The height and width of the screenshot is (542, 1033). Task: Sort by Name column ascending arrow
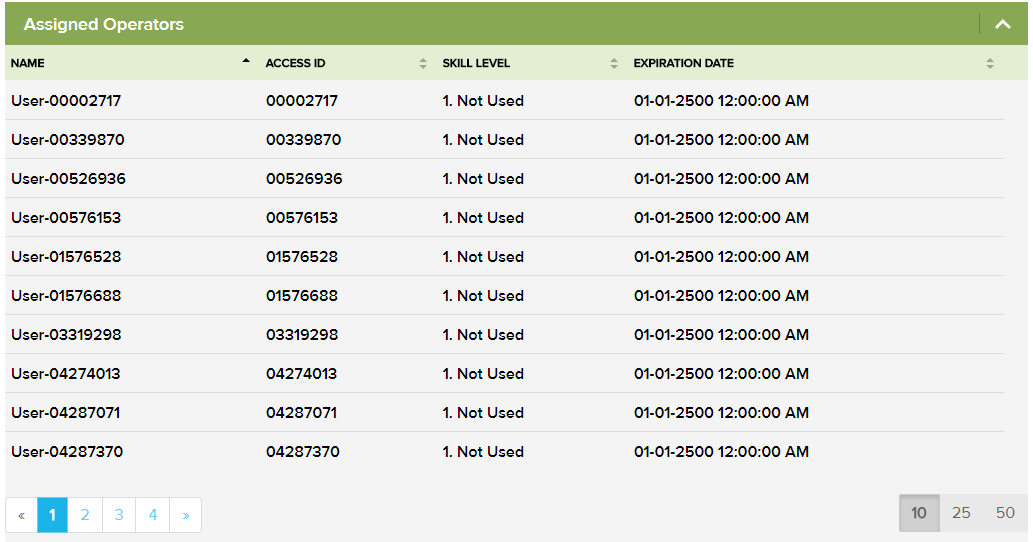pos(247,62)
